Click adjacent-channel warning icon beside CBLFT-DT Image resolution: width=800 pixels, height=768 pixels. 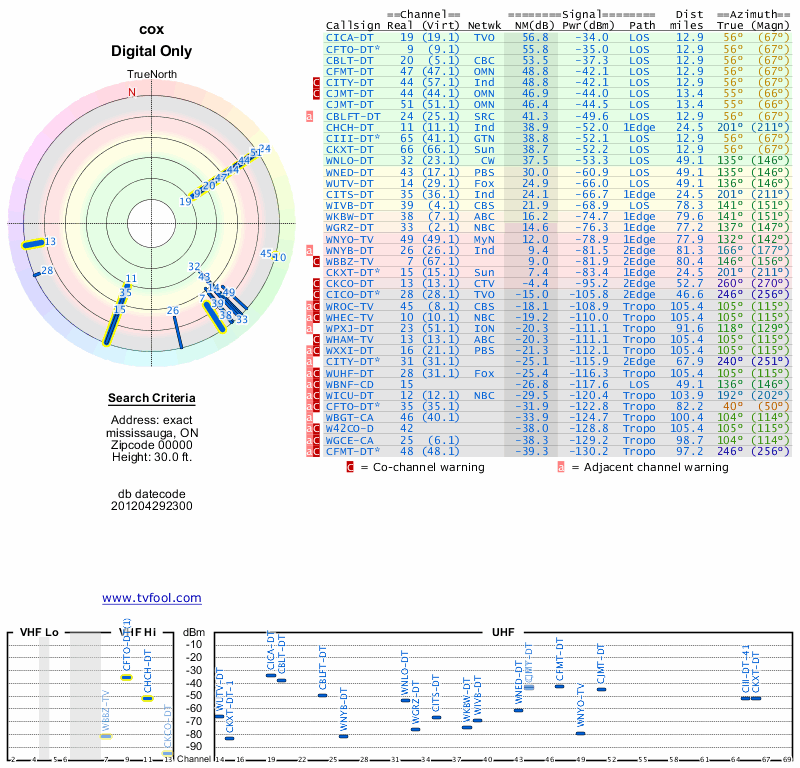310,116
